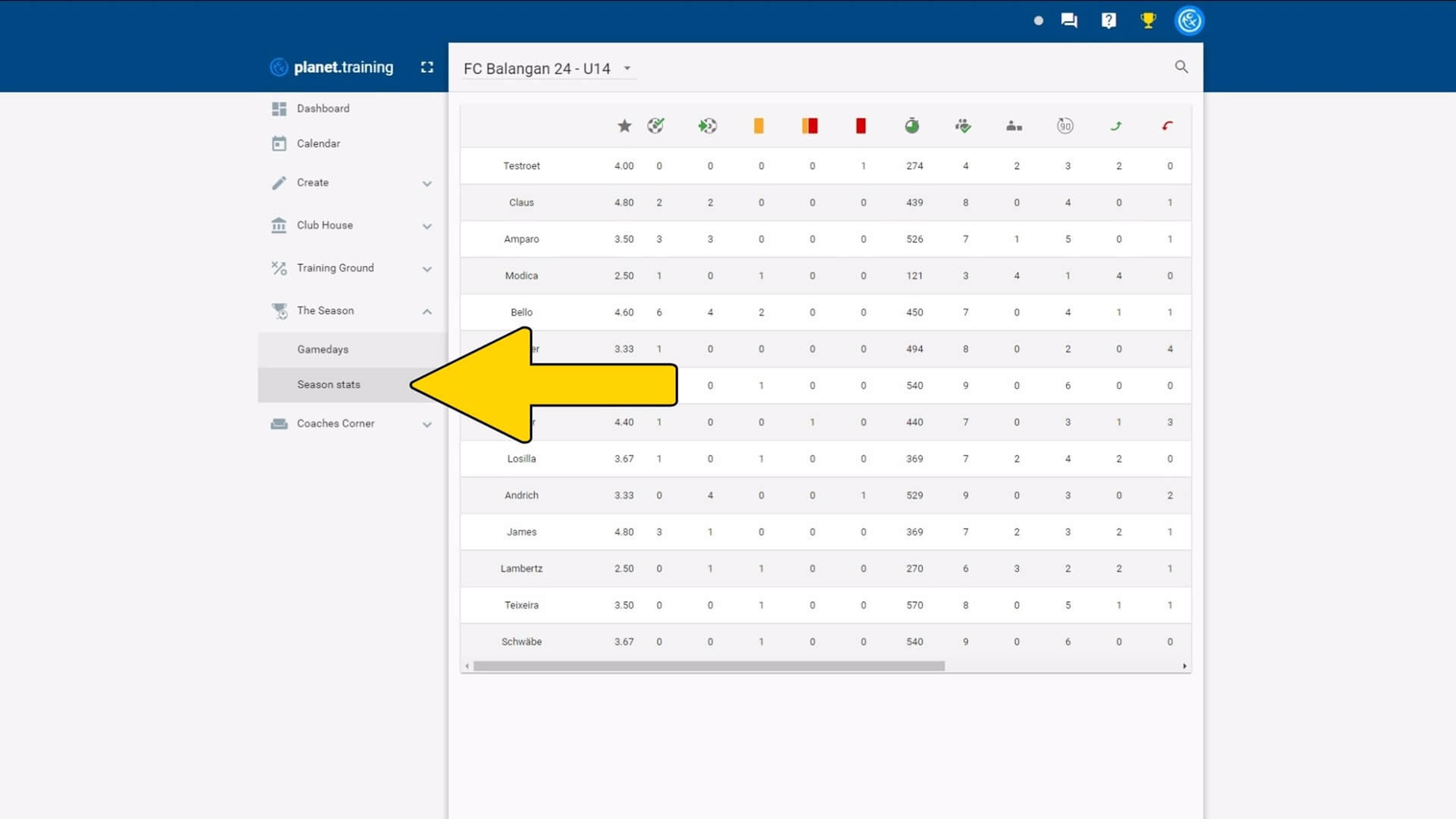
Task: Open the Season stats page
Action: pos(328,384)
